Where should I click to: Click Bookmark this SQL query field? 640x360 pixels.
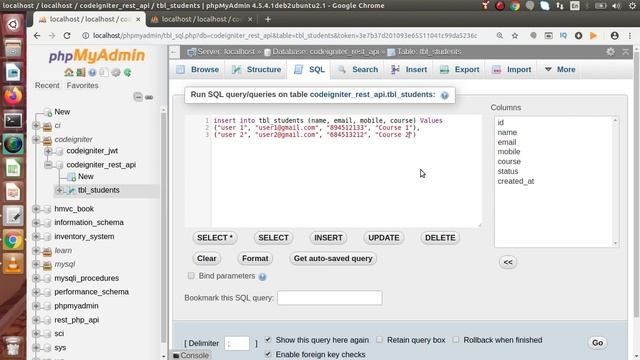(330, 298)
